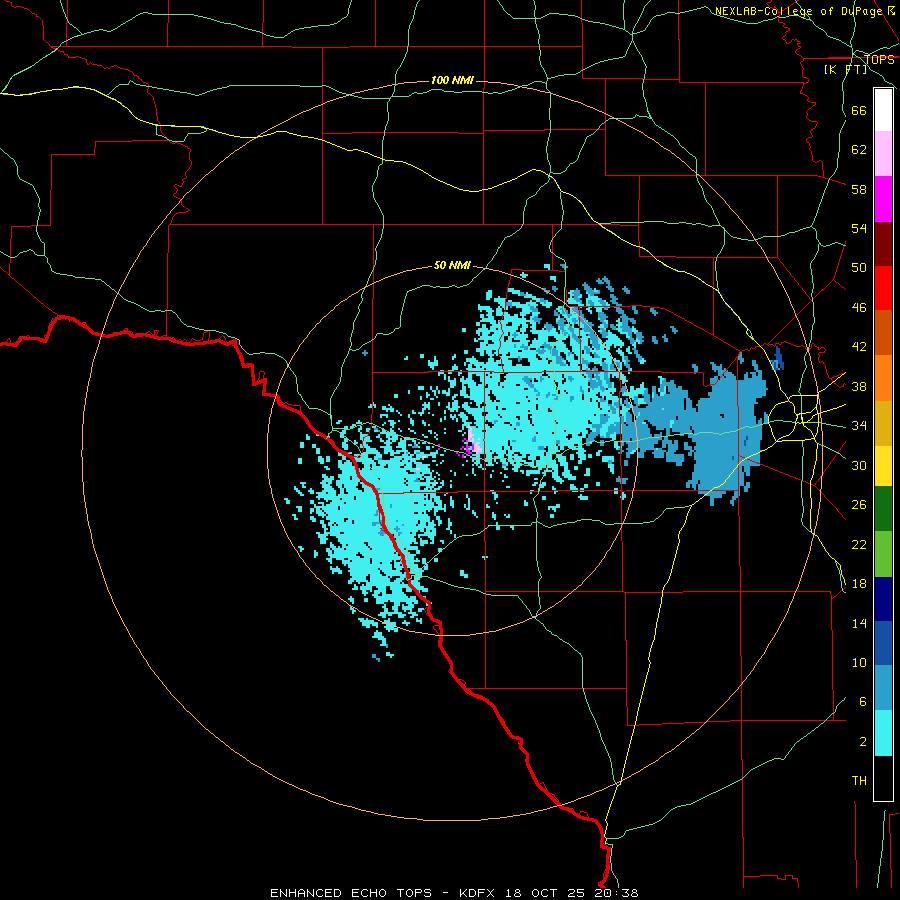Click the black TH threshold swatch
The width and height of the screenshot is (900, 900).
coord(883,778)
